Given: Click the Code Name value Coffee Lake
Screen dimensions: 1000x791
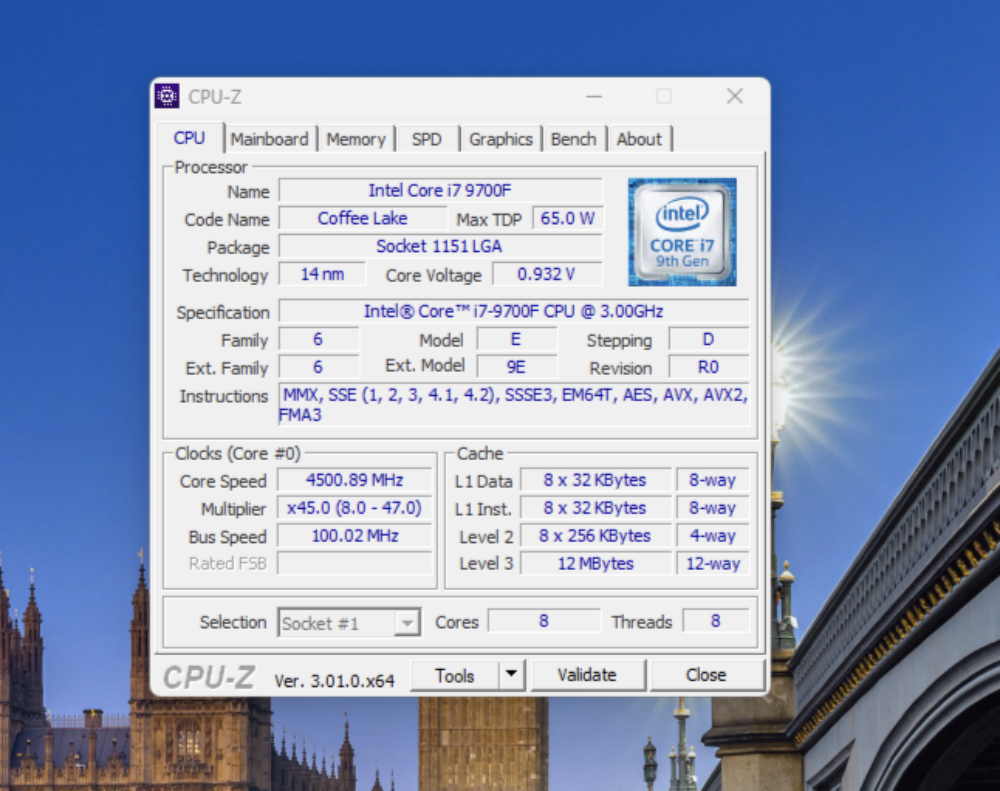Looking at the screenshot, I should (362, 219).
